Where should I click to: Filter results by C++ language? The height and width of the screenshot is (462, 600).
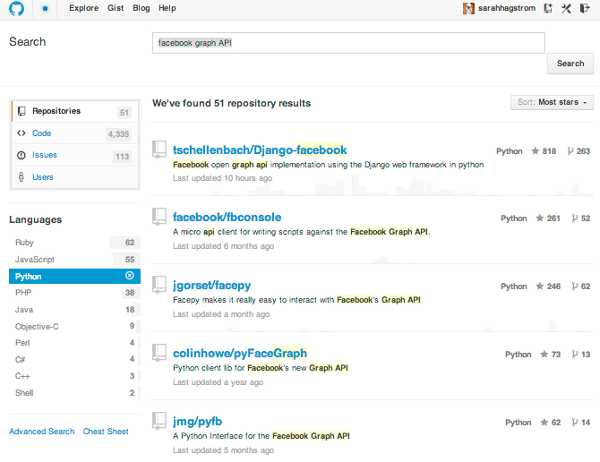click(x=75, y=376)
